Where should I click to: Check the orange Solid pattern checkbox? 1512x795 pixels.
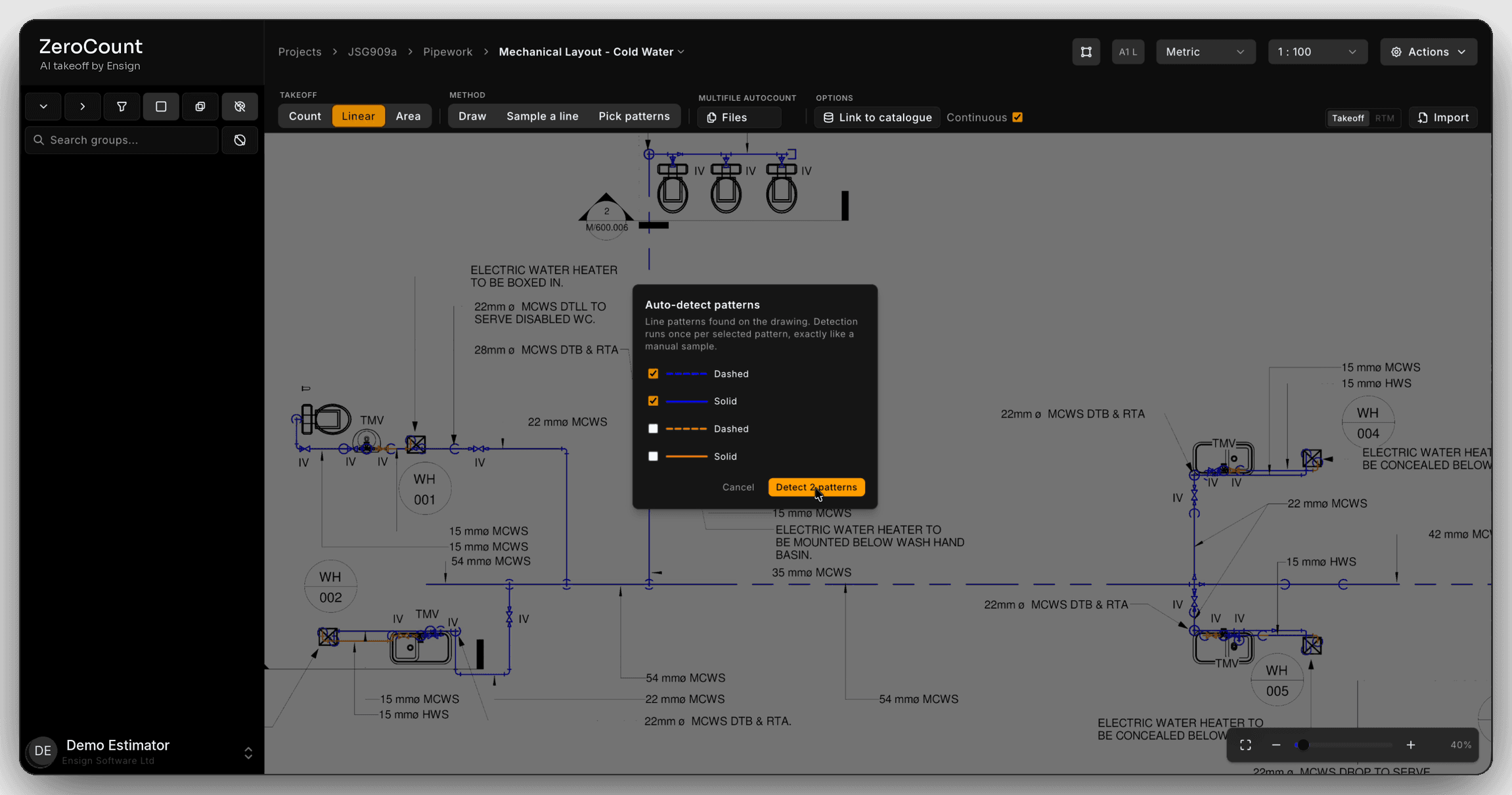(x=653, y=456)
